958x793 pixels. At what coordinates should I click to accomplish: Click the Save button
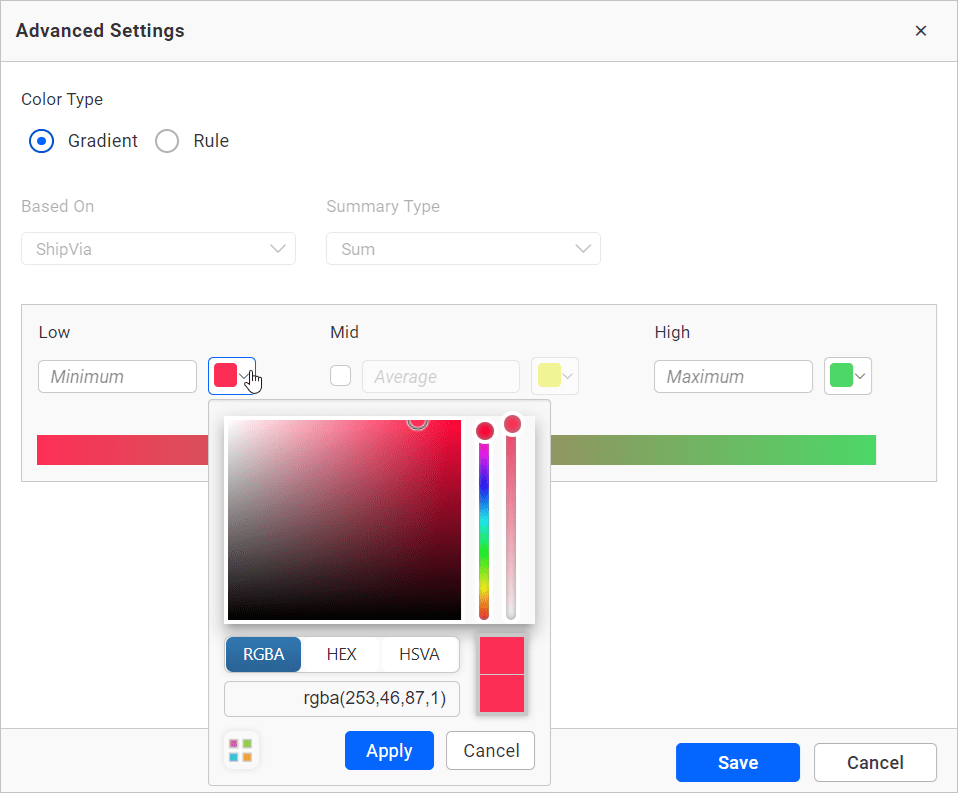click(737, 763)
